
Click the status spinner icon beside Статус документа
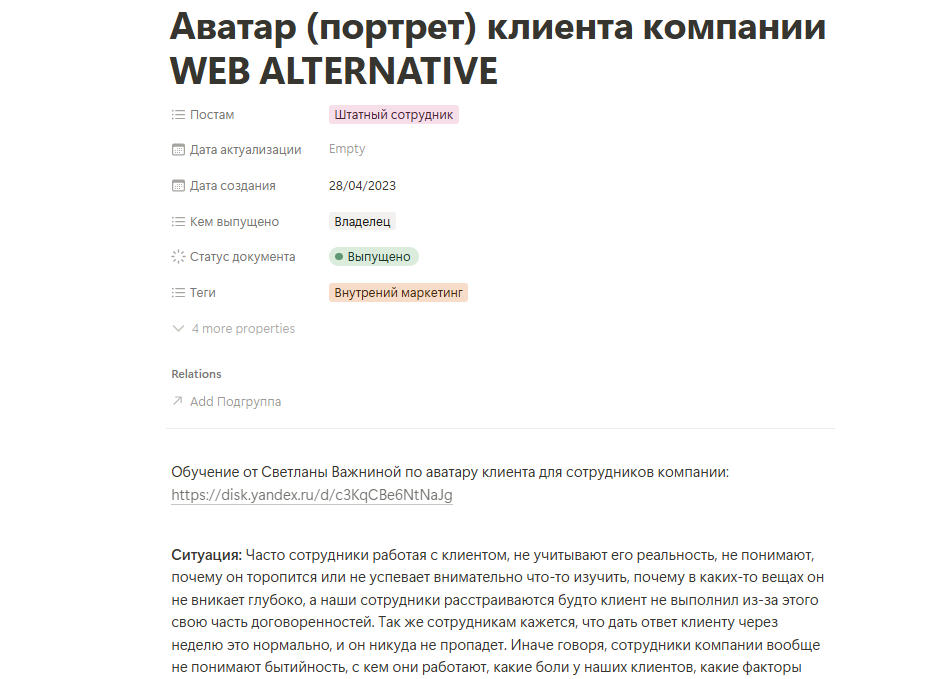click(x=178, y=256)
